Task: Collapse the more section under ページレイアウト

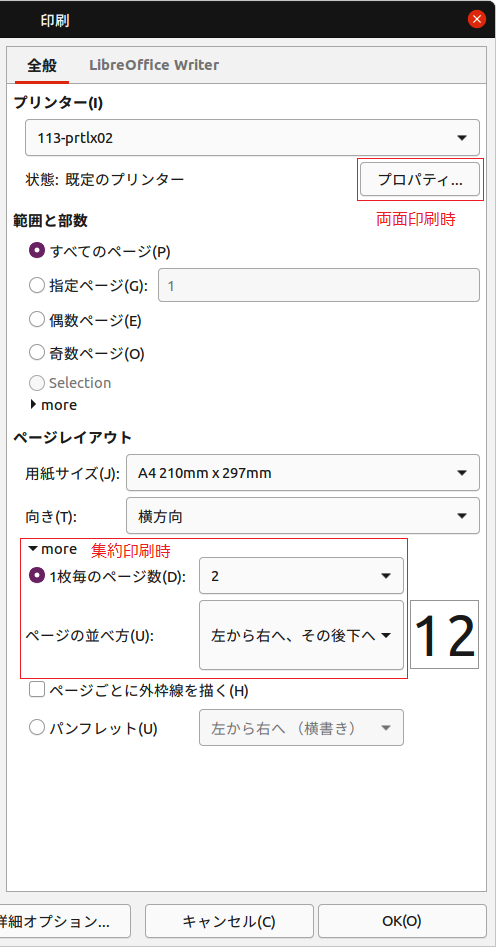Action: [53, 549]
